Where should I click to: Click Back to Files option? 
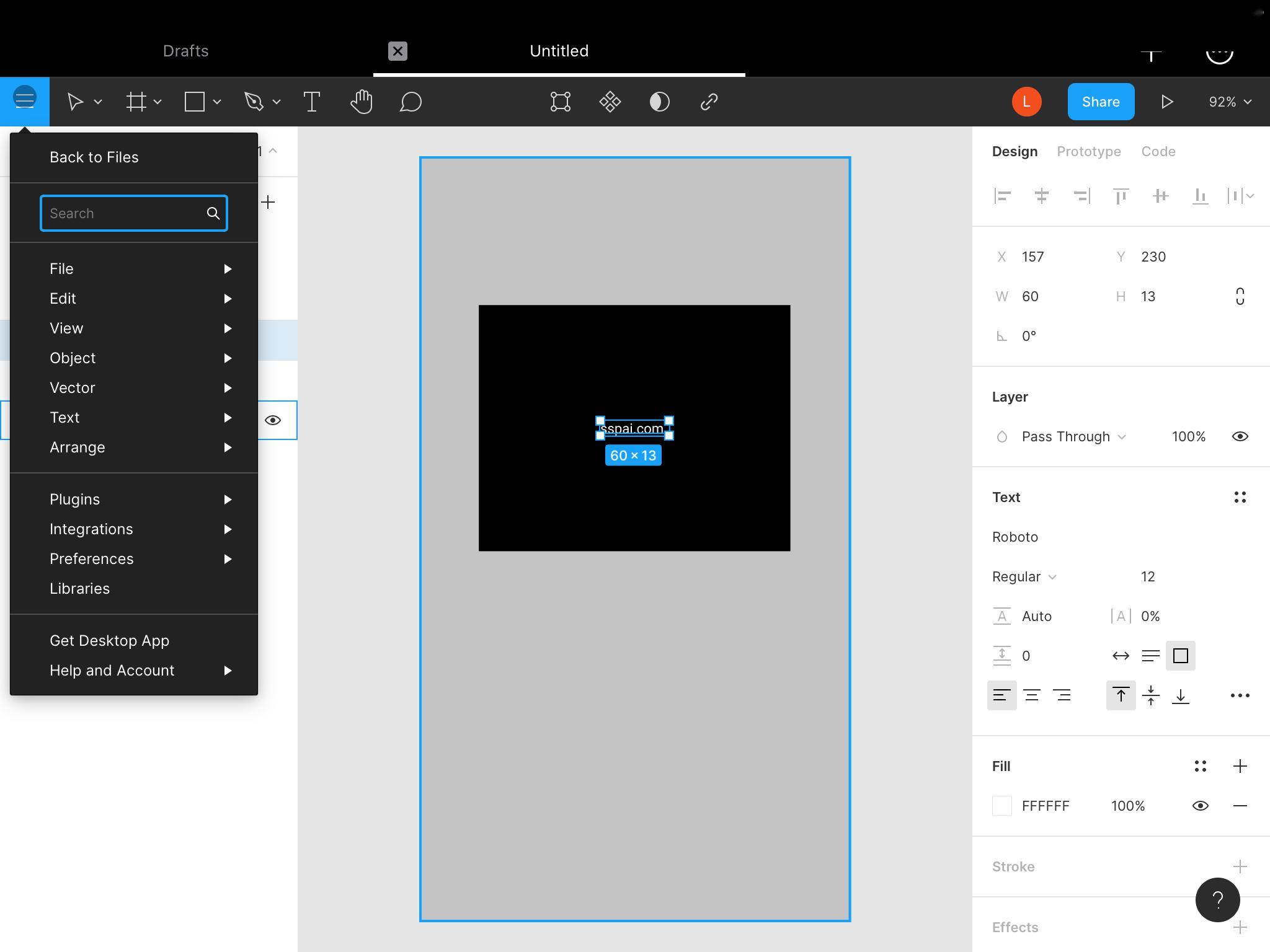pos(94,157)
